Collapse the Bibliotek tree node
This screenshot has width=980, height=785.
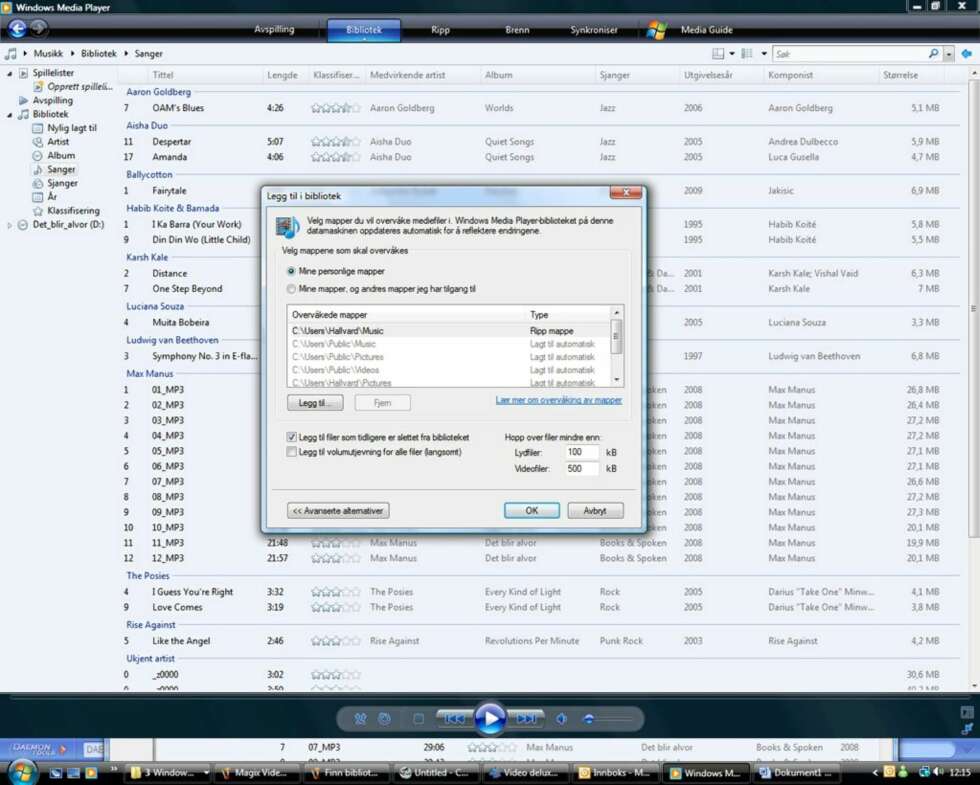click(x=9, y=115)
